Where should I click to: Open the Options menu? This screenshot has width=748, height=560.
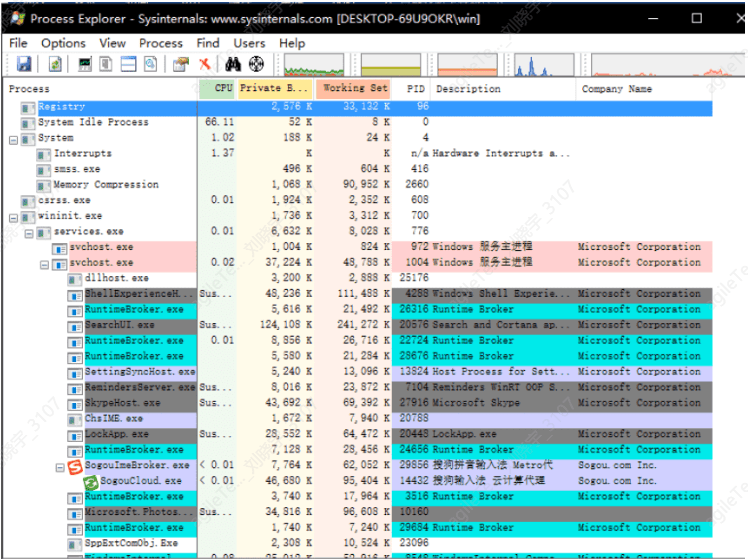pos(63,43)
